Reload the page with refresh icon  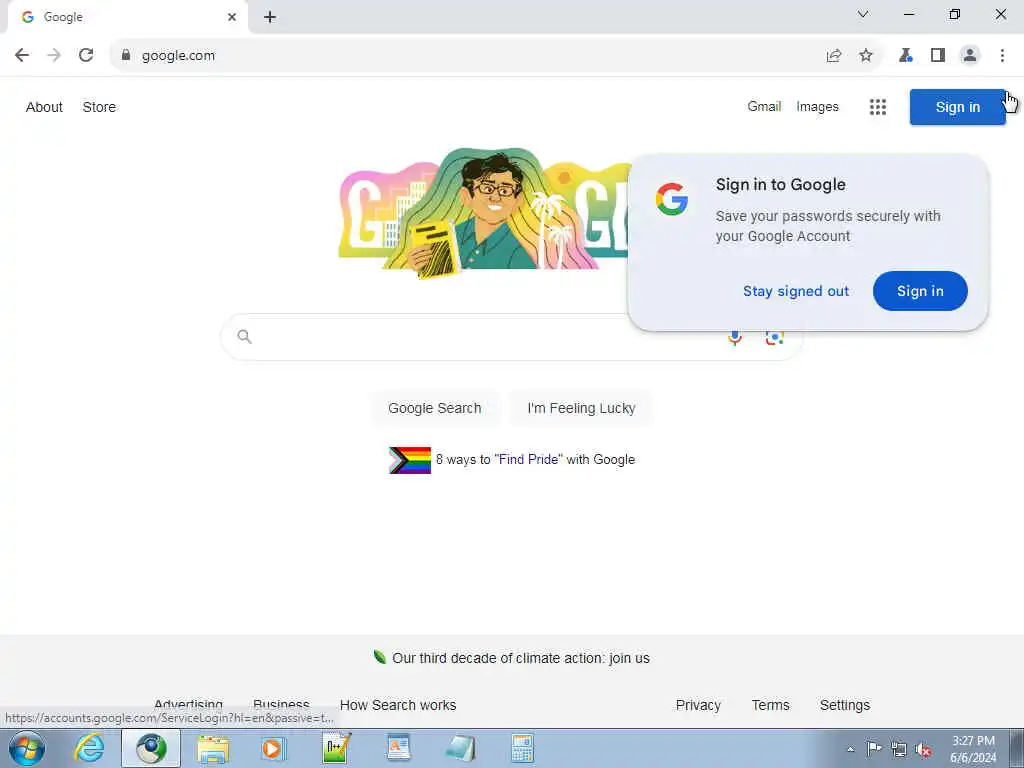[x=86, y=56]
